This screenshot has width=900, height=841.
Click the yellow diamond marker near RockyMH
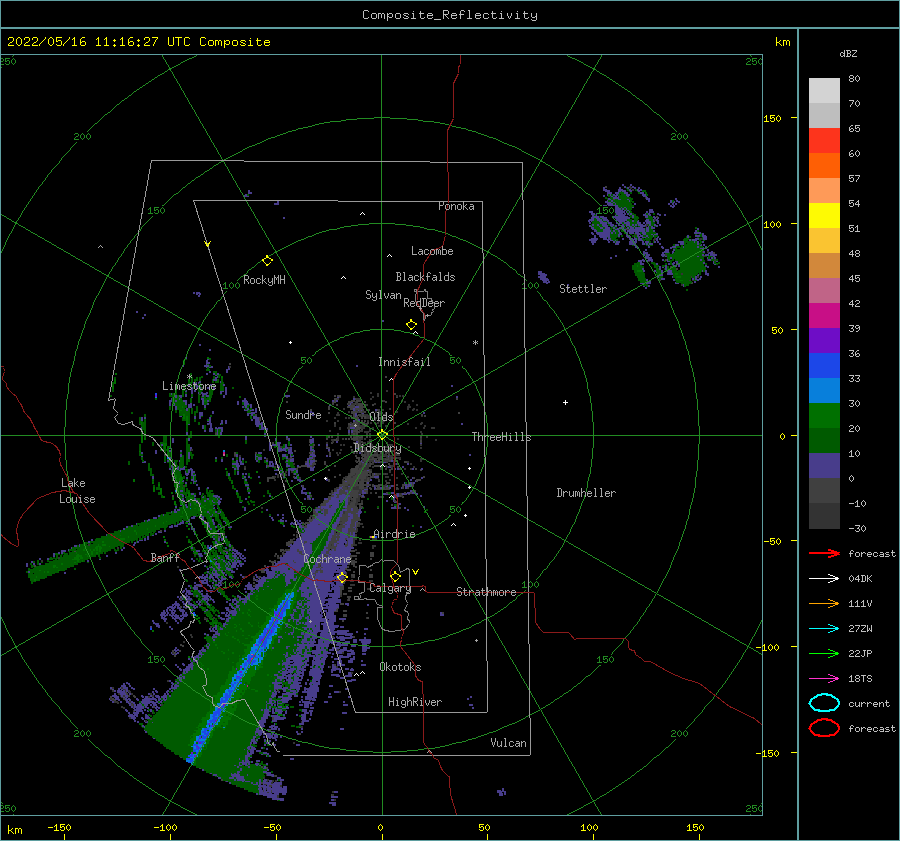(x=267, y=261)
